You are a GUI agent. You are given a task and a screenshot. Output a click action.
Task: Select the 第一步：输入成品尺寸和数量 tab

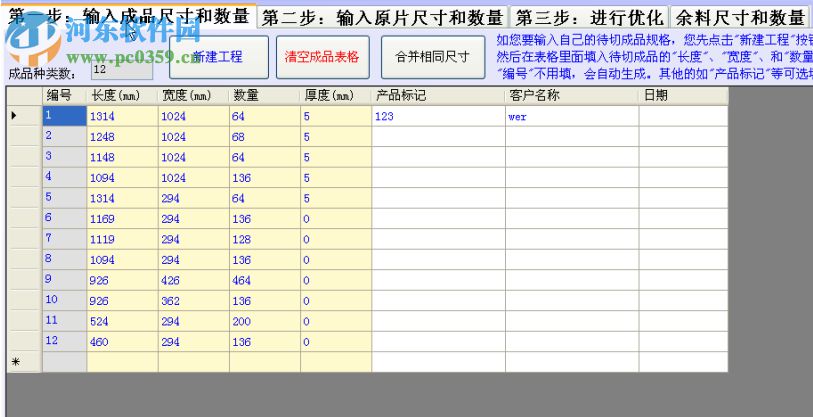129,17
